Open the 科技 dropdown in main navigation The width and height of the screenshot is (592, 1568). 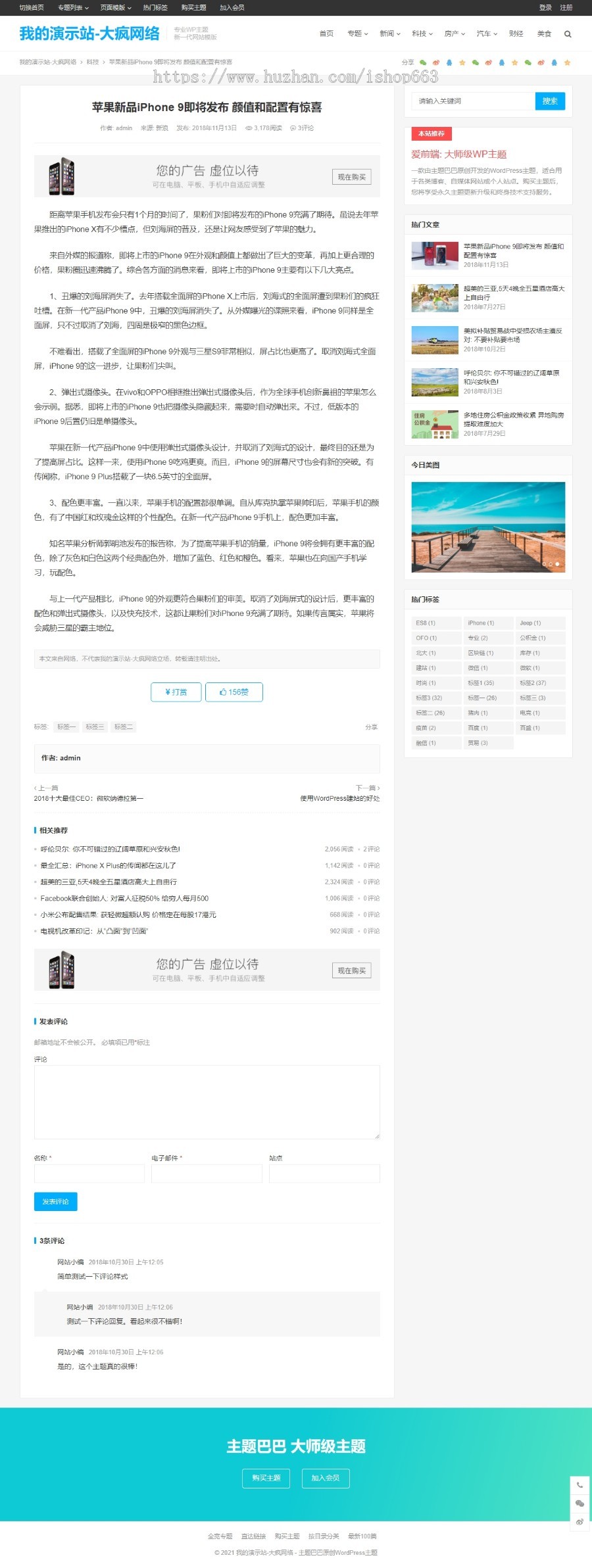(422, 34)
